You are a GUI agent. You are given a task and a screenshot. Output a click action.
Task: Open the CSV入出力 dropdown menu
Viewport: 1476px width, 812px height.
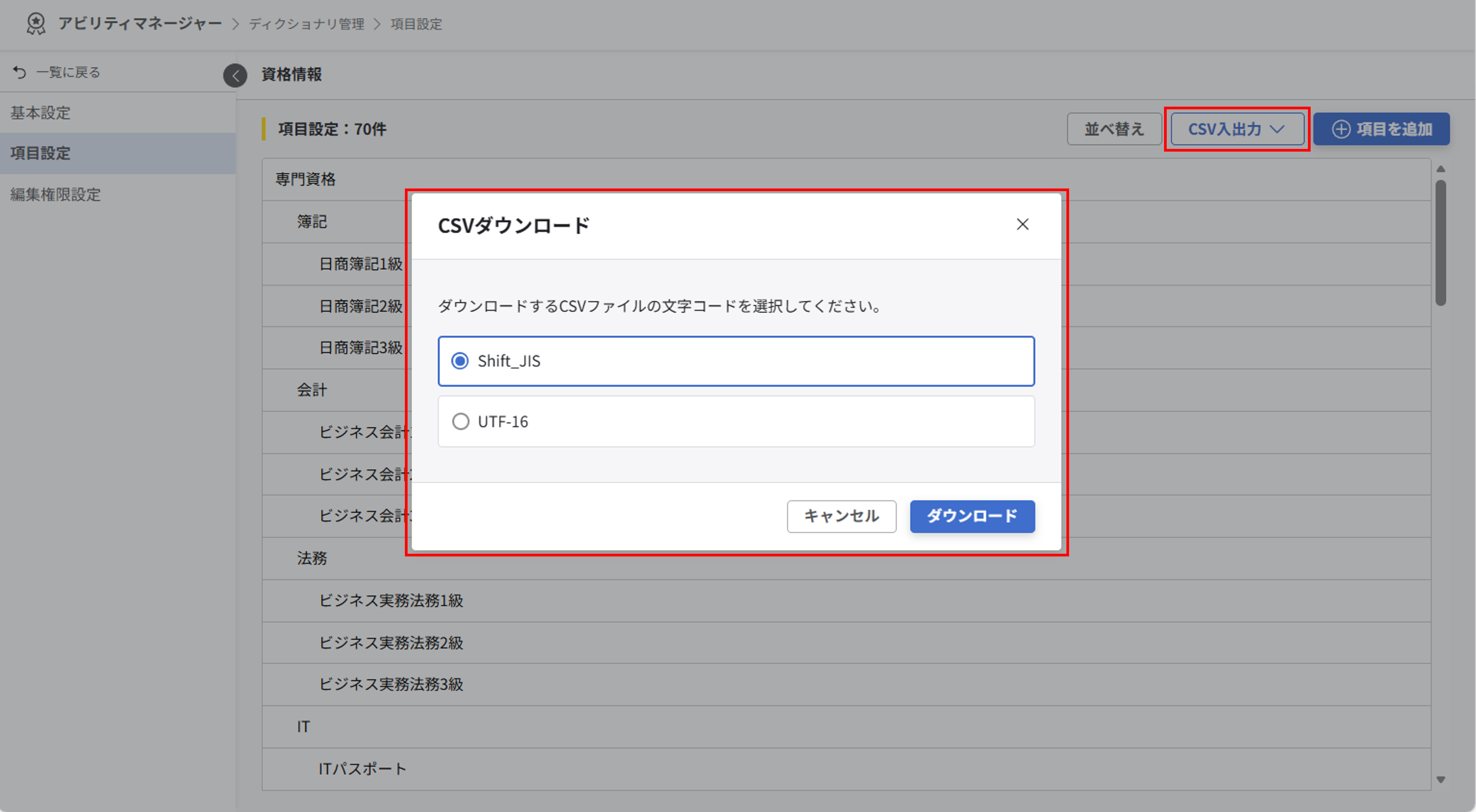click(1236, 129)
